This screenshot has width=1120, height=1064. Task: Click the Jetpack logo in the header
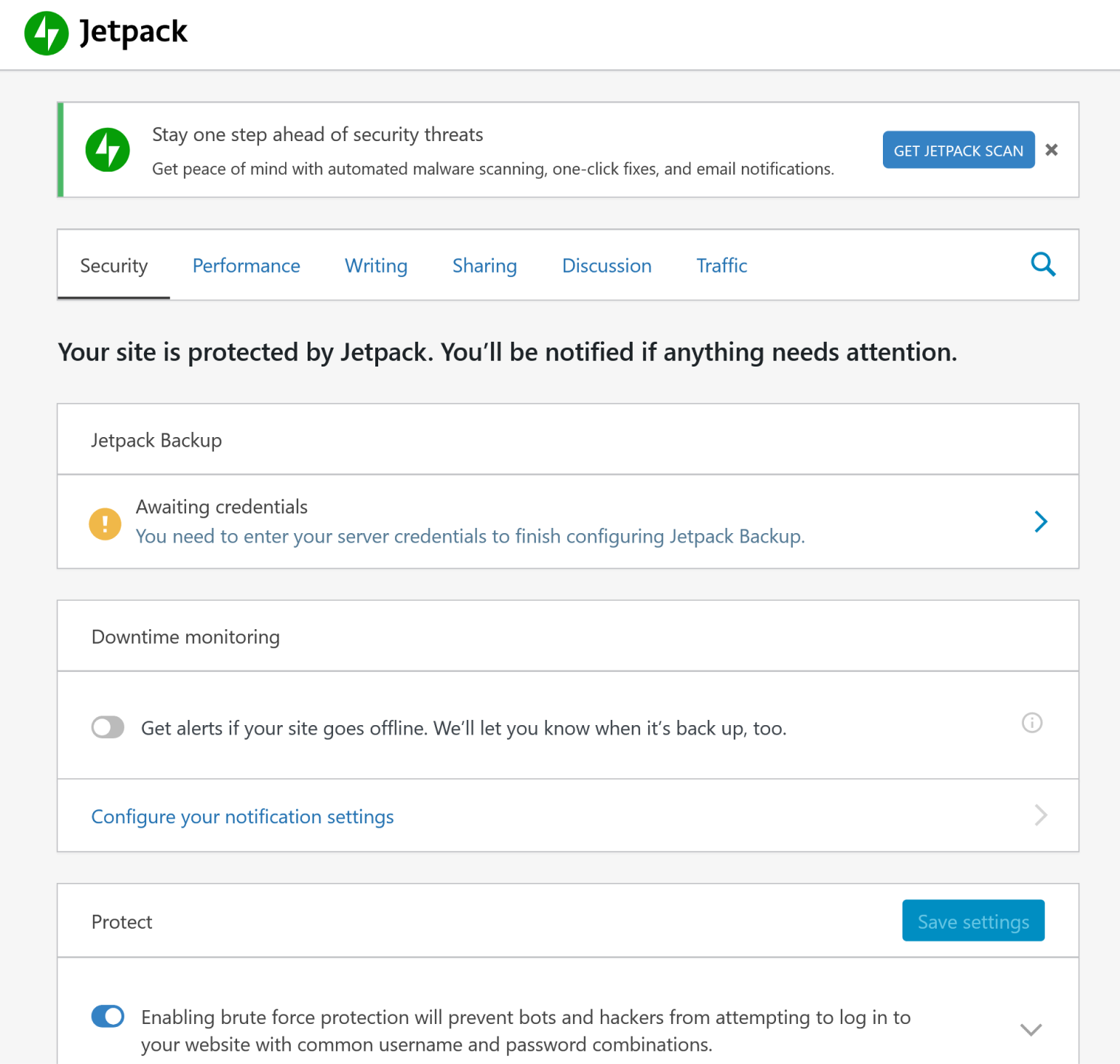(x=47, y=33)
